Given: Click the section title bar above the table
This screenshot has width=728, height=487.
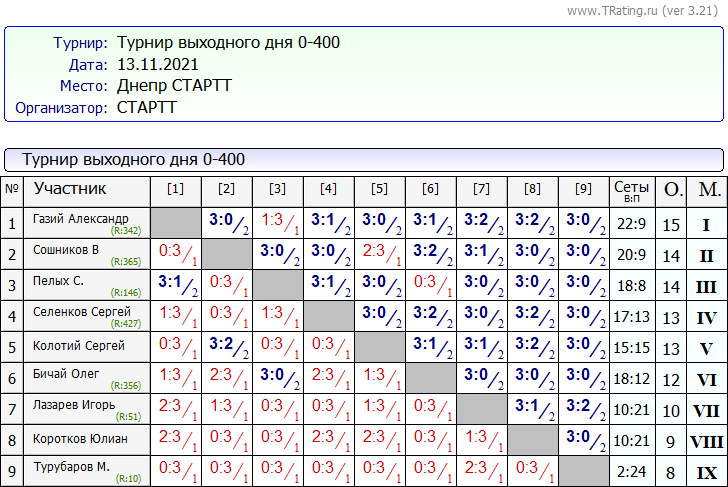Looking at the screenshot, I should tap(363, 159).
